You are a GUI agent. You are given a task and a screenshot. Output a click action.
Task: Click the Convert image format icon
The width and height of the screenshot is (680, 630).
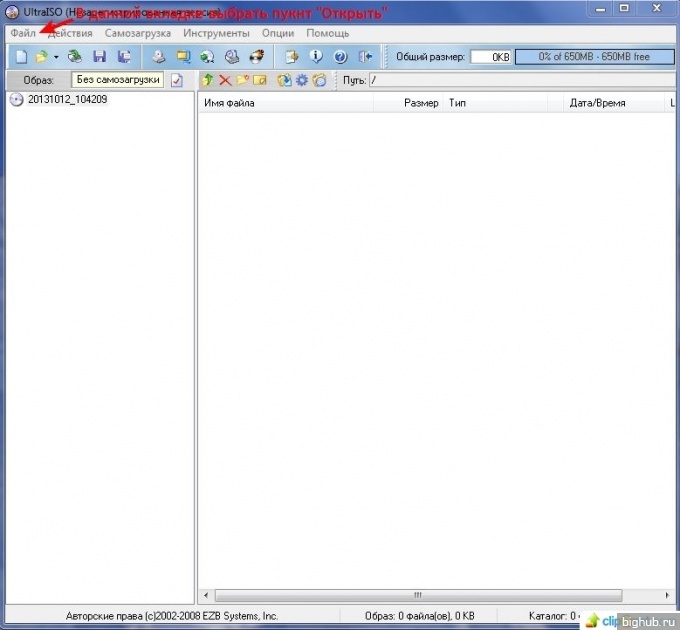pos(183,57)
